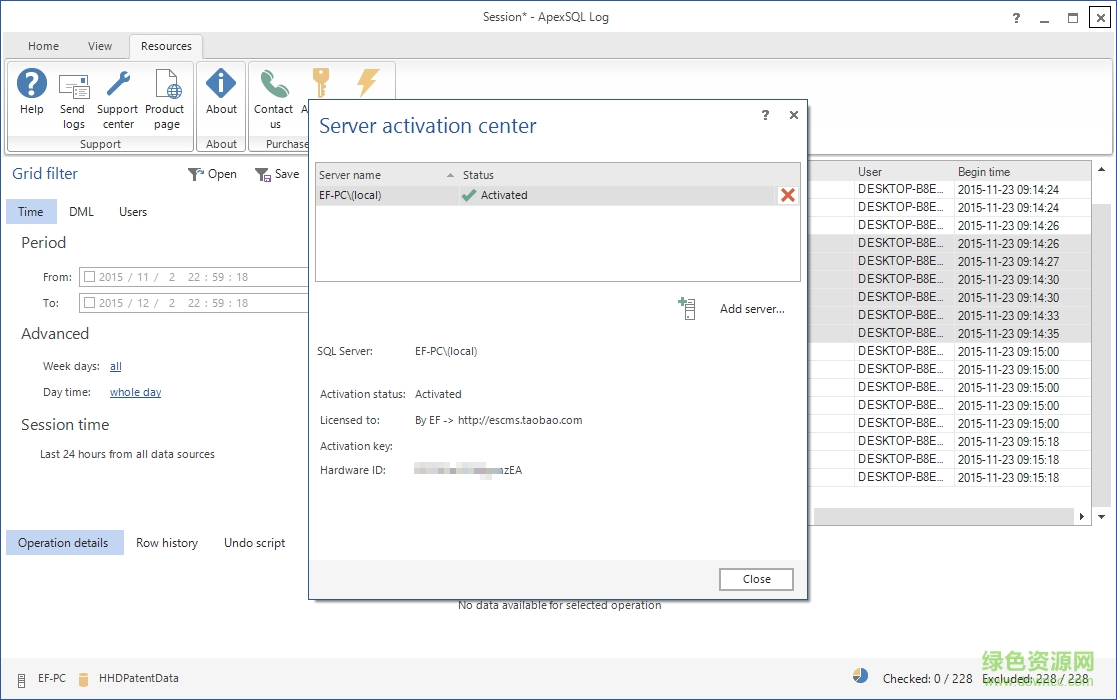This screenshot has height=700, width=1117.
Task: Remove EF-PC\(local) server with red X
Action: [x=788, y=196]
